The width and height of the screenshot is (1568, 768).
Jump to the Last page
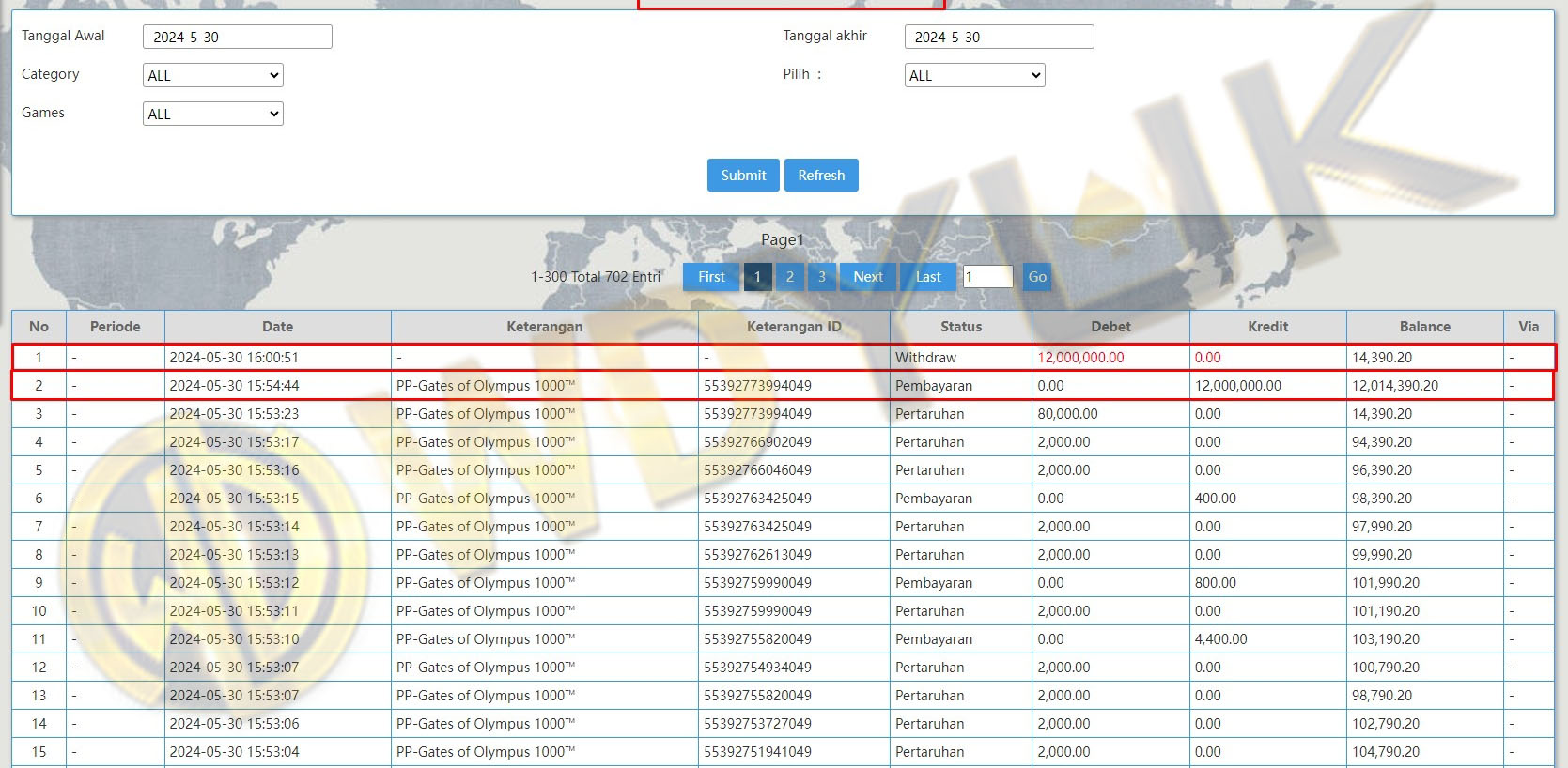pos(928,277)
